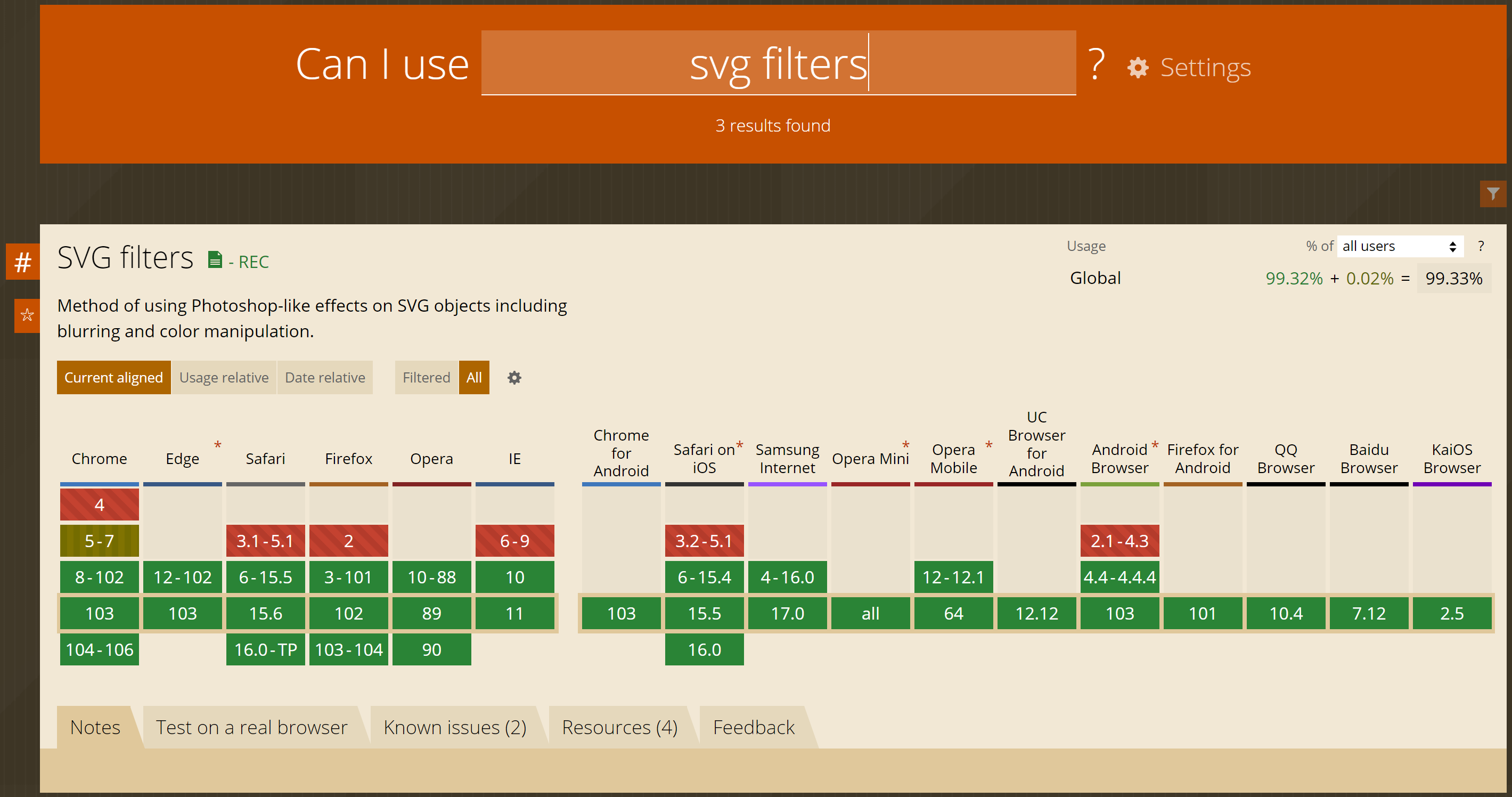Click Baidu Browser 7.12 cell
Image resolution: width=1512 pixels, height=797 pixels.
coord(1369,614)
